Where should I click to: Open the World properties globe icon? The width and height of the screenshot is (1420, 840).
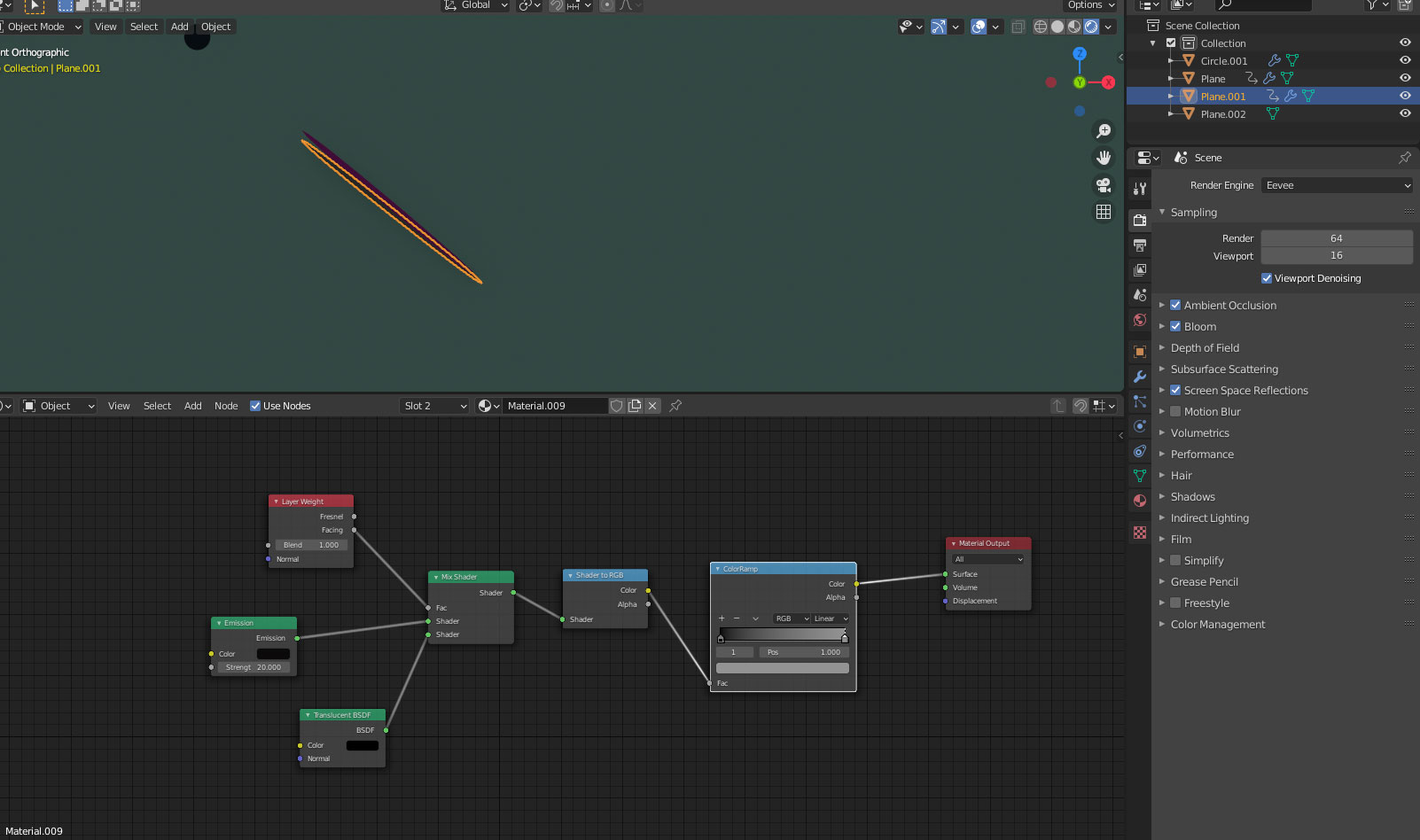click(1140, 320)
